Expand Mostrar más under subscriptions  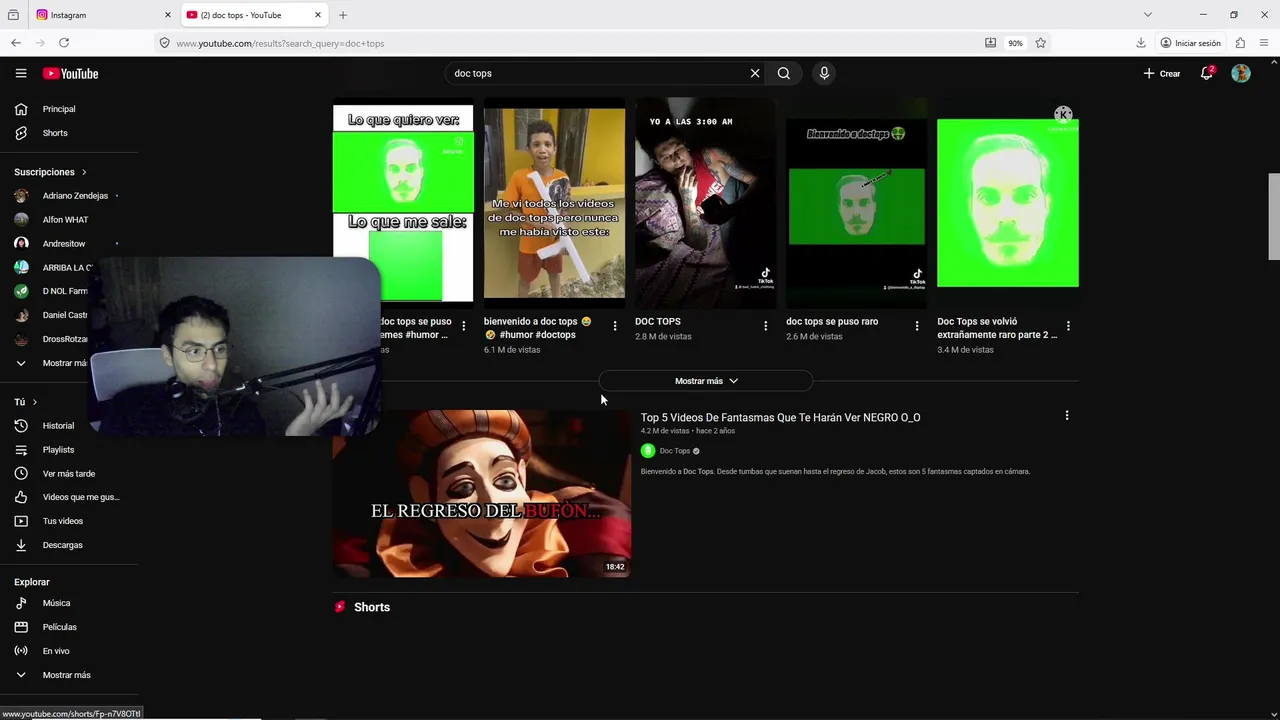click(50, 363)
